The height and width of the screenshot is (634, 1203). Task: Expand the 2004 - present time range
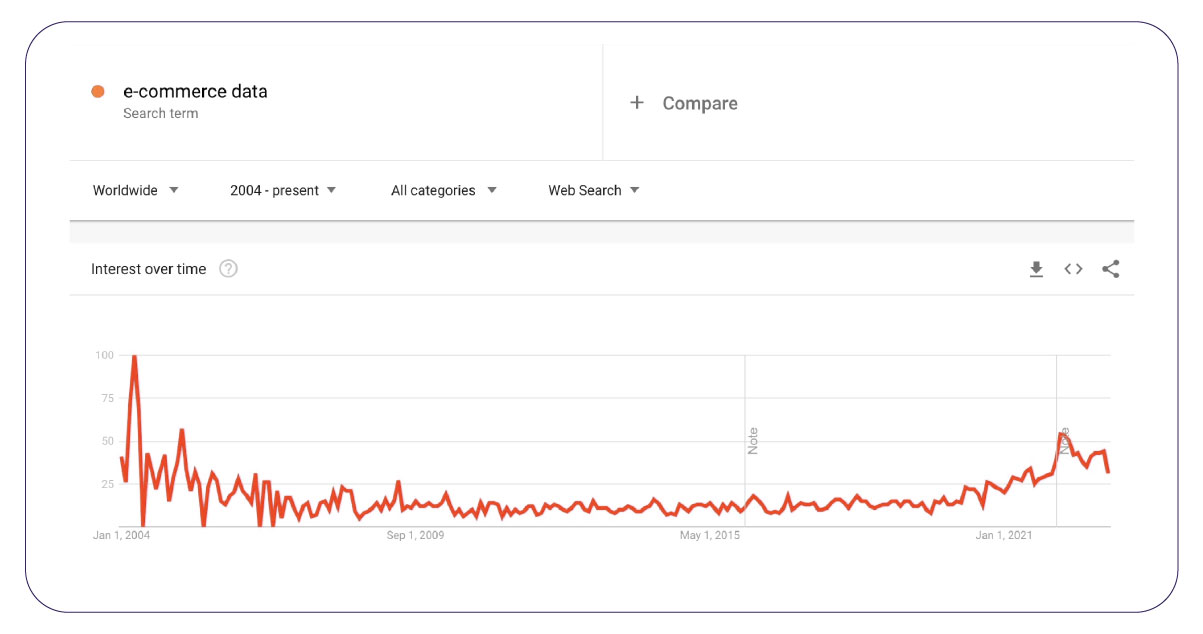pos(283,190)
